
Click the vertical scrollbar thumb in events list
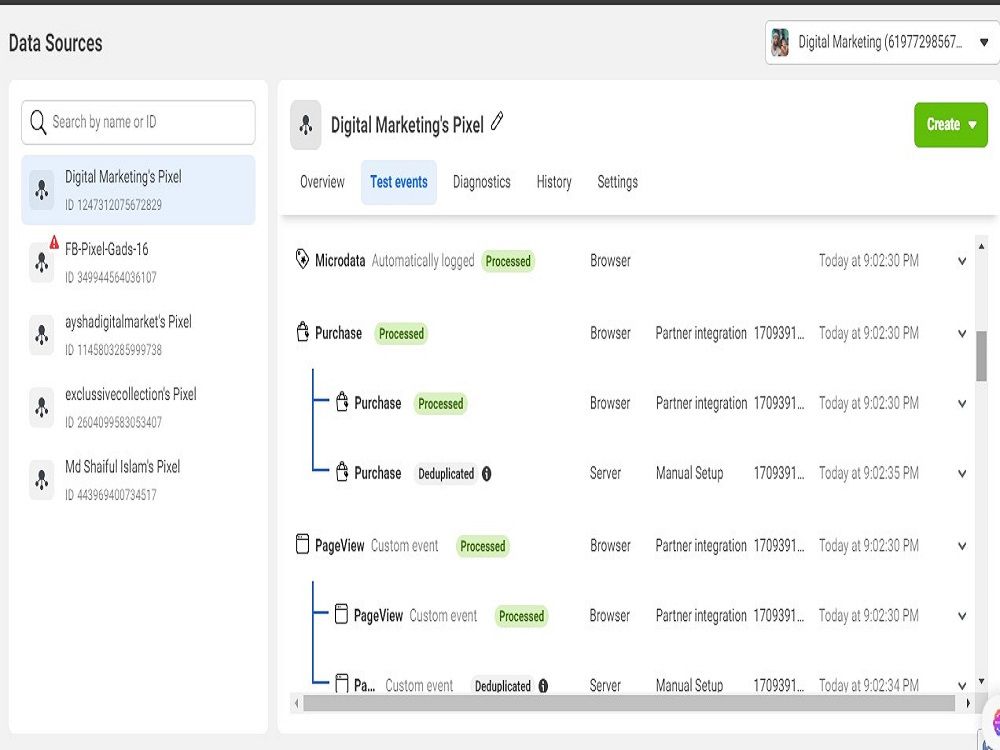981,356
